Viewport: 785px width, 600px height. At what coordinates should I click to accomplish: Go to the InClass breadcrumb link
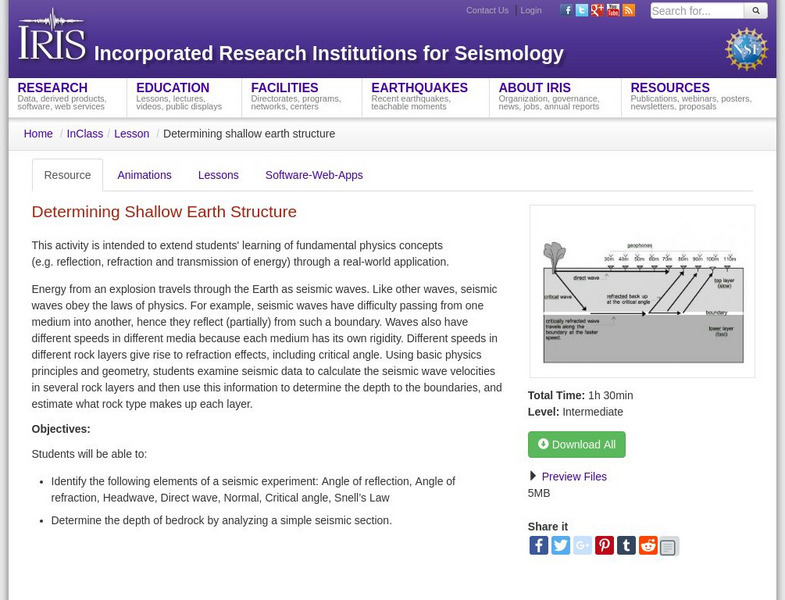pos(85,134)
